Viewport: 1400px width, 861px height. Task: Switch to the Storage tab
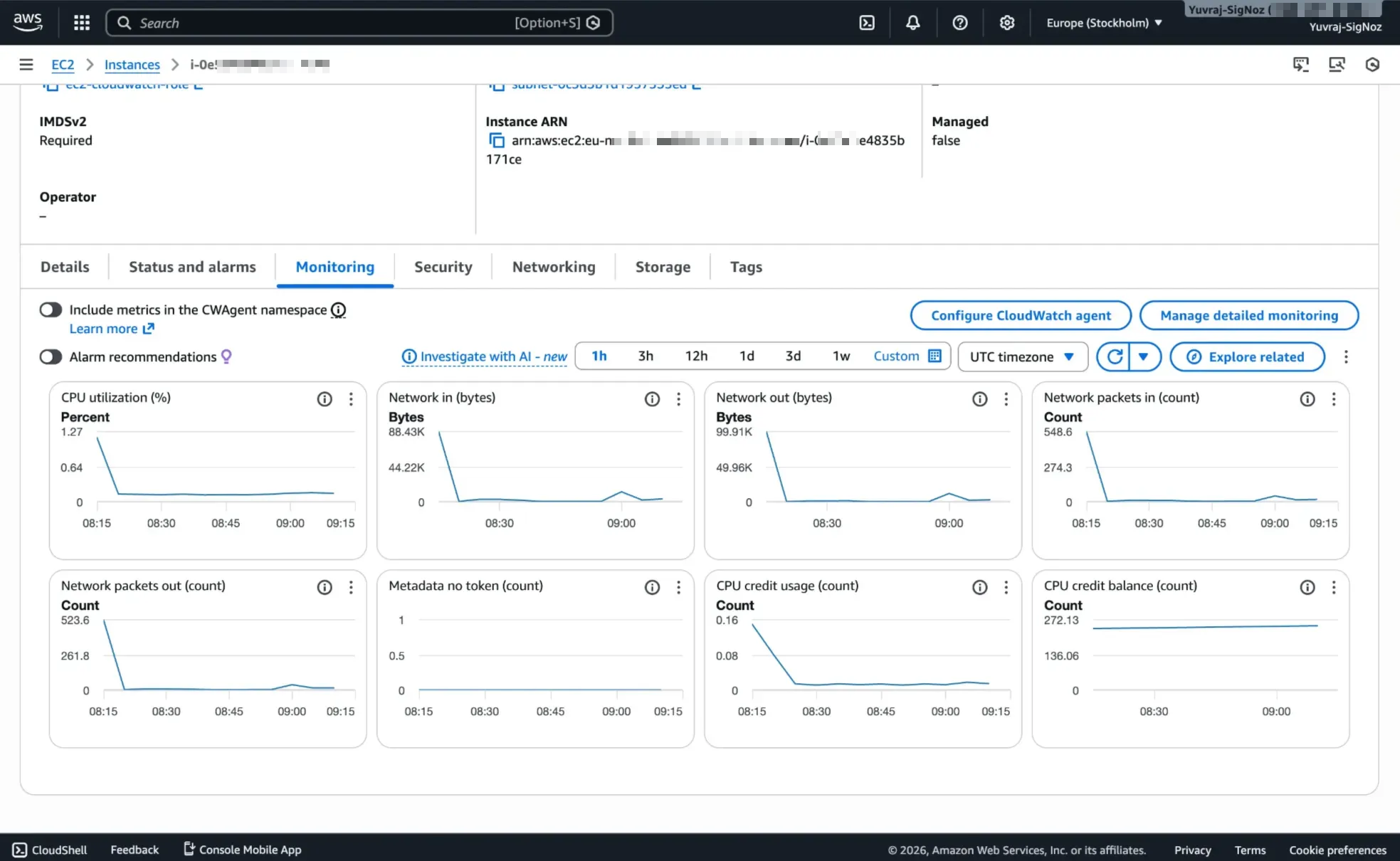click(662, 267)
